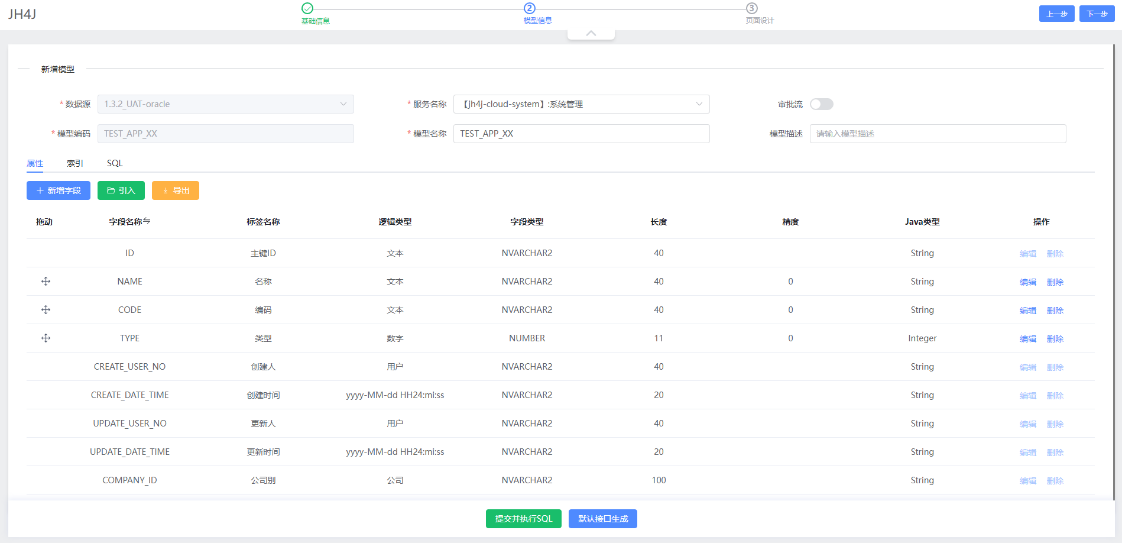Image resolution: width=1122 pixels, height=543 pixels.
Task: Click the green 引入 button
Action: 121,190
